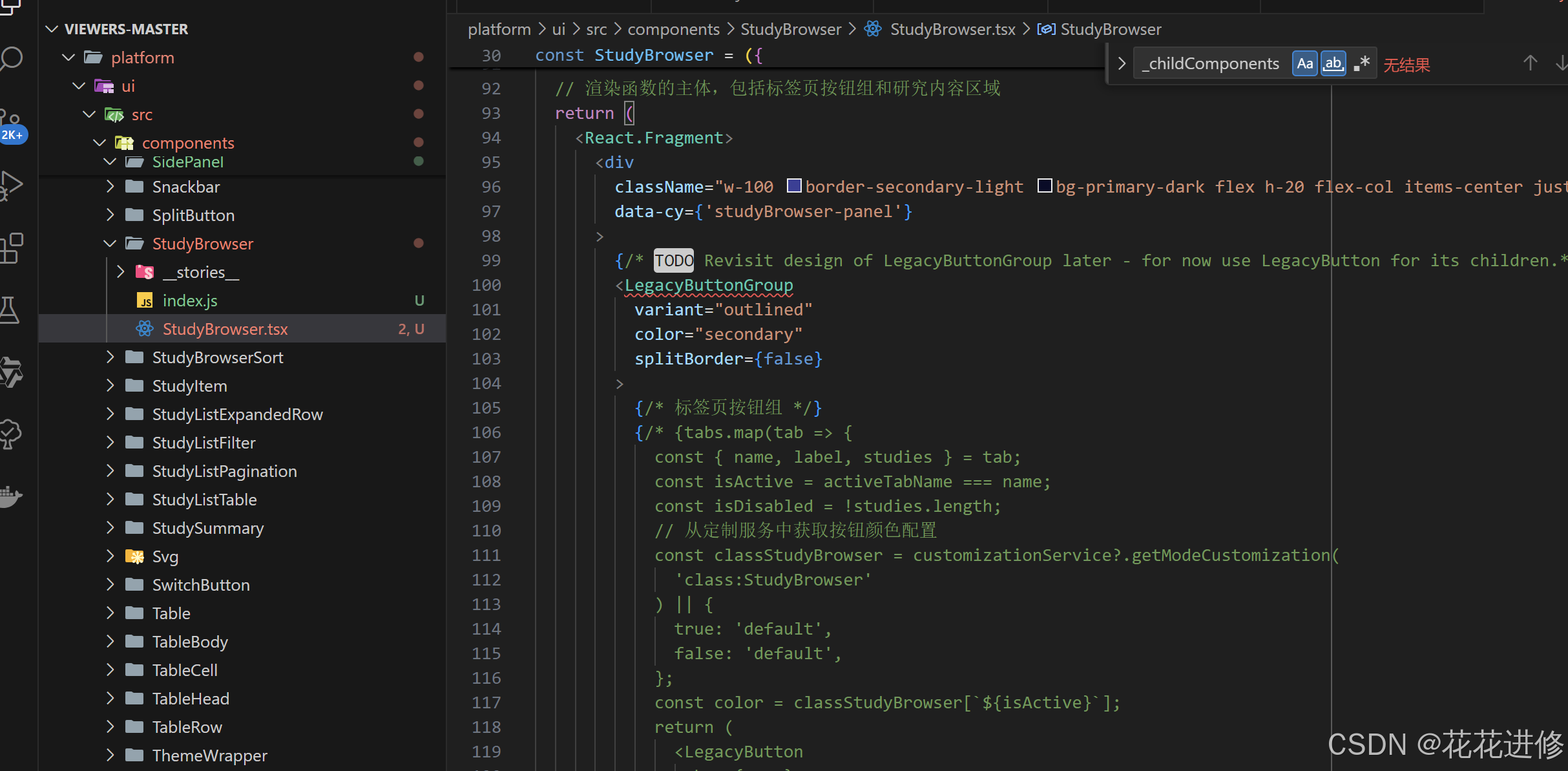Screen dimensions: 1568x771
Task: Click the Svg folder icon
Action: click(x=134, y=556)
